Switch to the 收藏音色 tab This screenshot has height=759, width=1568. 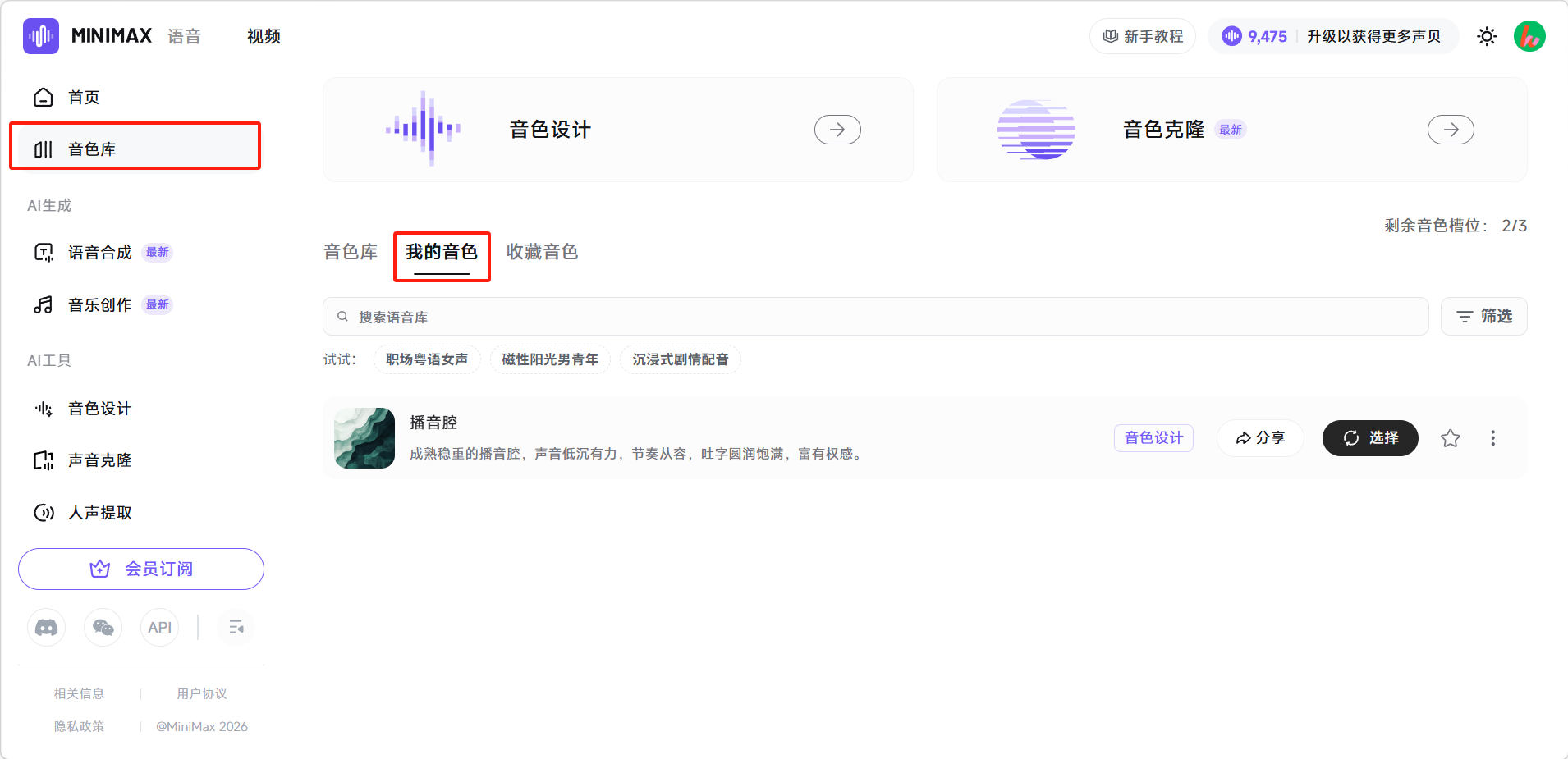[542, 252]
